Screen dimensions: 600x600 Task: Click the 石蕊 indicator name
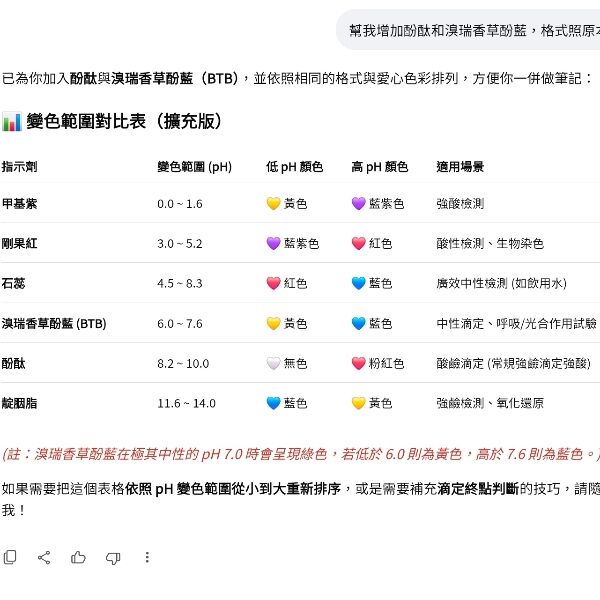click(13, 283)
